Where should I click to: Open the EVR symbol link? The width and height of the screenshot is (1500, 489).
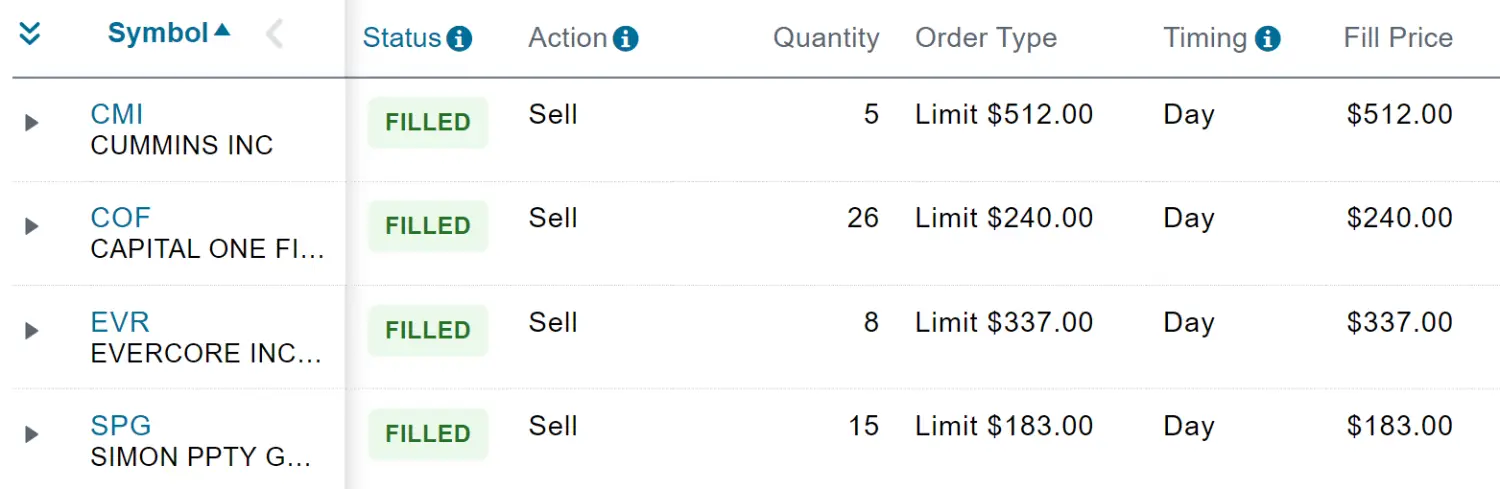[119, 322]
